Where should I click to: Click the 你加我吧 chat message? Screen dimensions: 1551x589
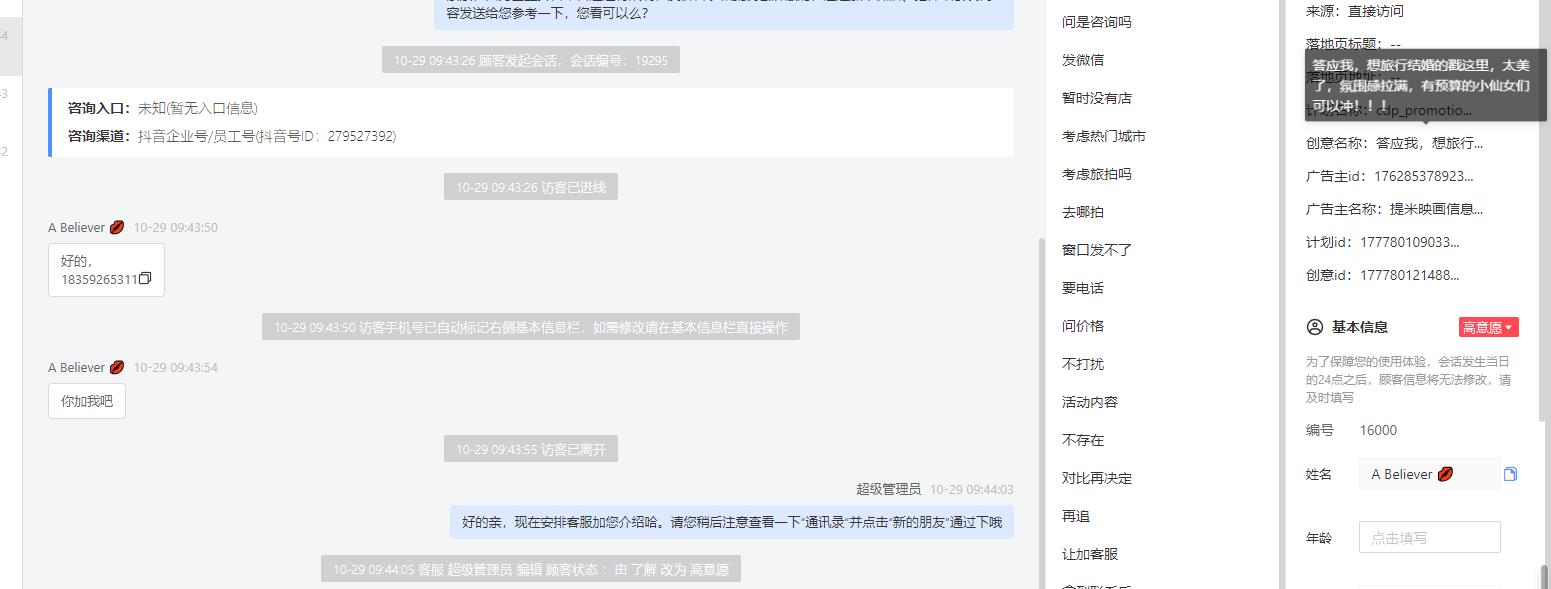point(87,401)
